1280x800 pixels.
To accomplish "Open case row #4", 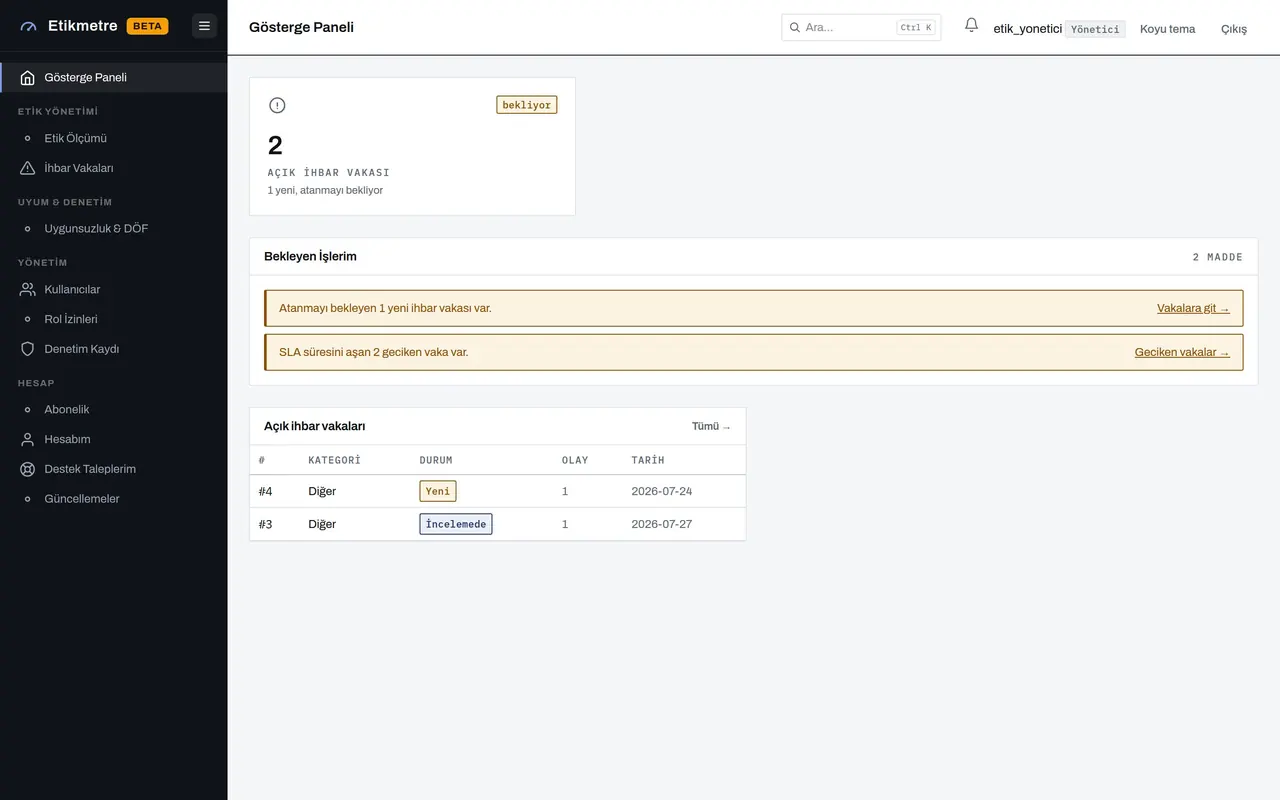I will tap(497, 491).
